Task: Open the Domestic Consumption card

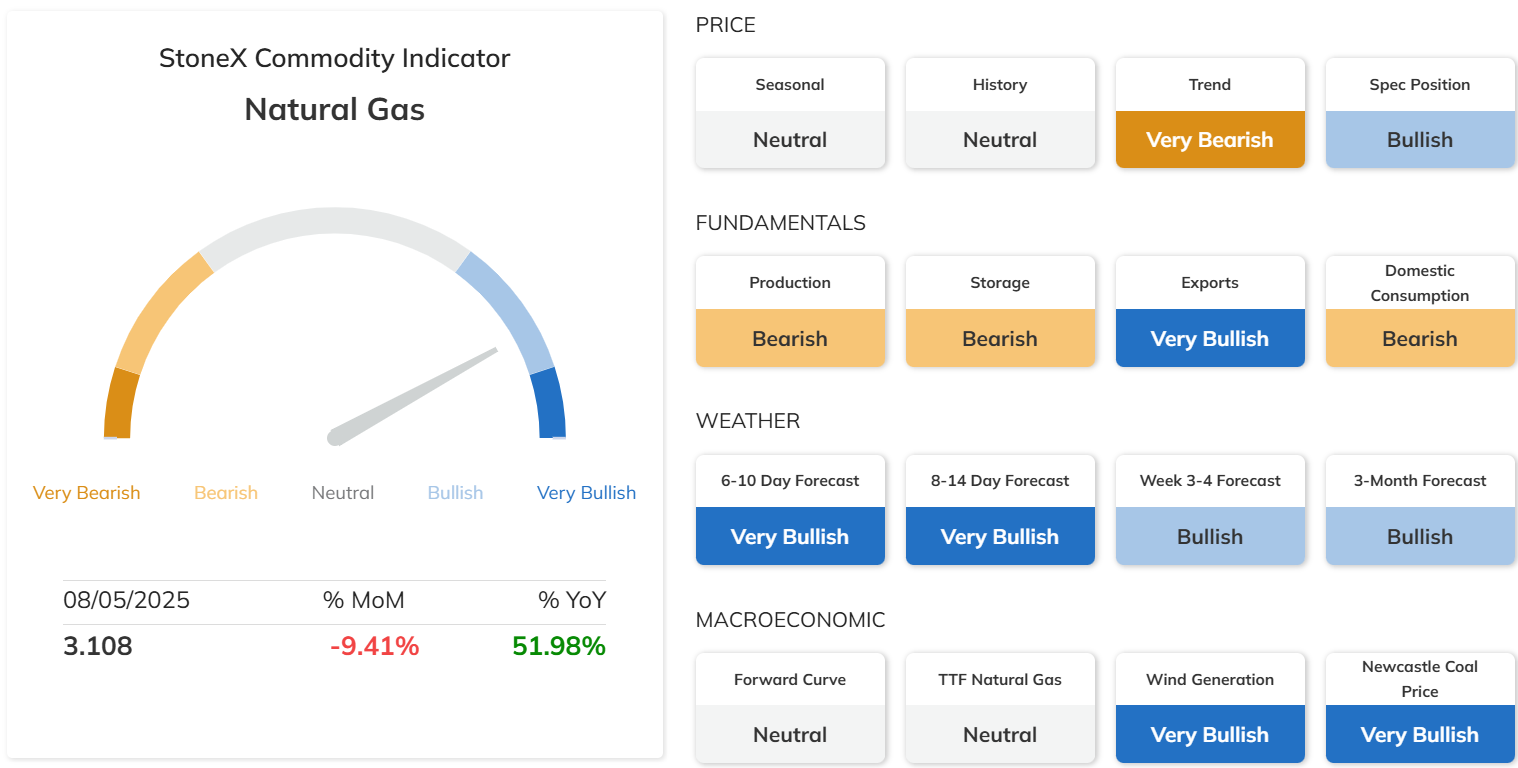Action: click(1420, 311)
